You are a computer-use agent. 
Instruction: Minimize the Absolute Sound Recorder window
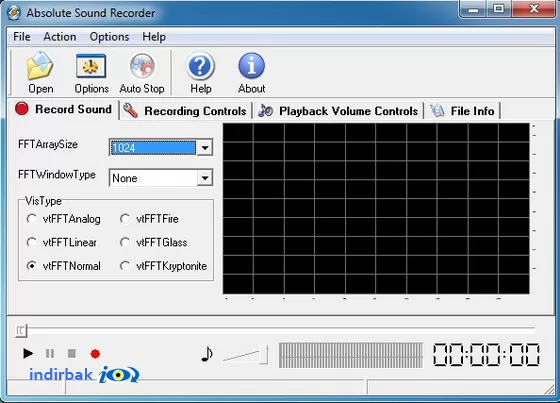pyautogui.click(x=473, y=9)
